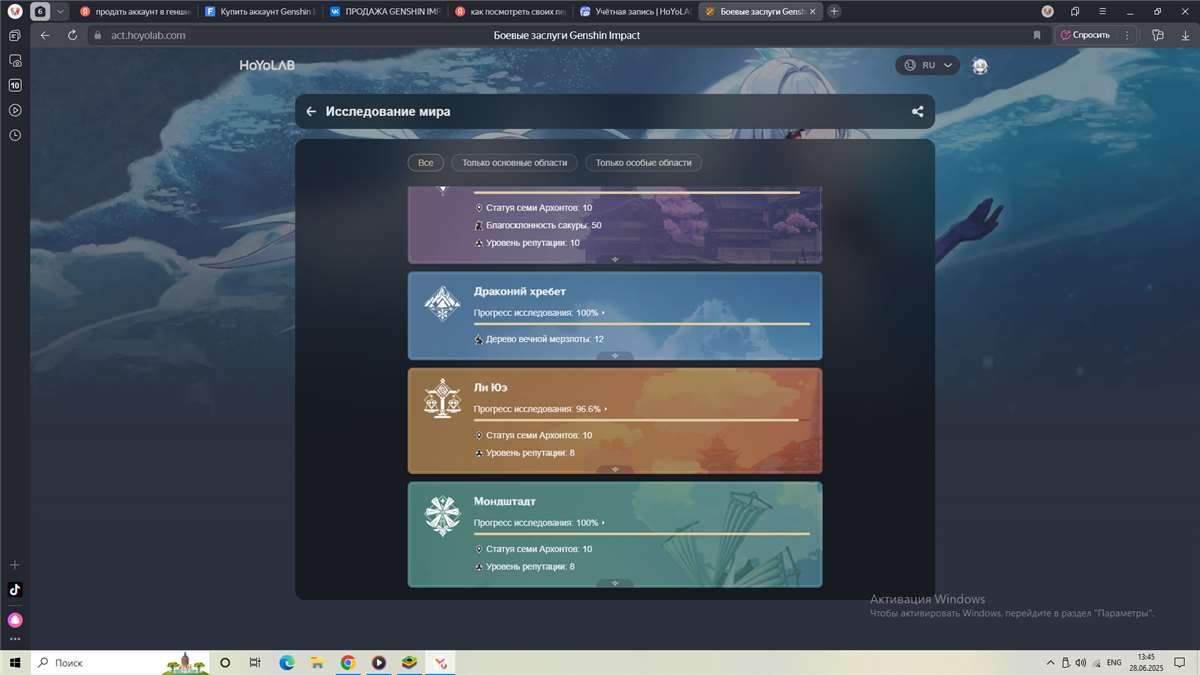This screenshot has width=1200, height=675.
Task: Click the Ли Юэ scales emblem
Action: (442, 398)
